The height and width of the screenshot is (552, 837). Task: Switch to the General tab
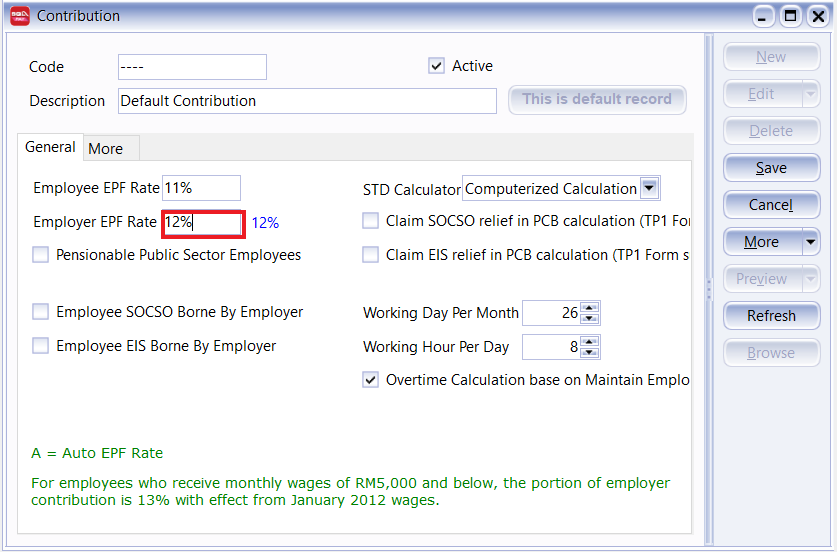click(x=50, y=147)
